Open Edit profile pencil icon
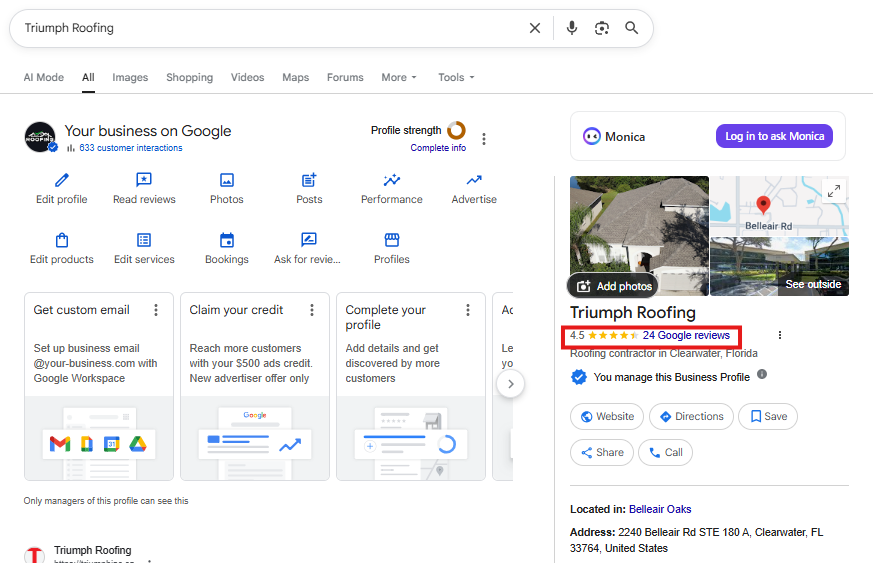 (62, 181)
